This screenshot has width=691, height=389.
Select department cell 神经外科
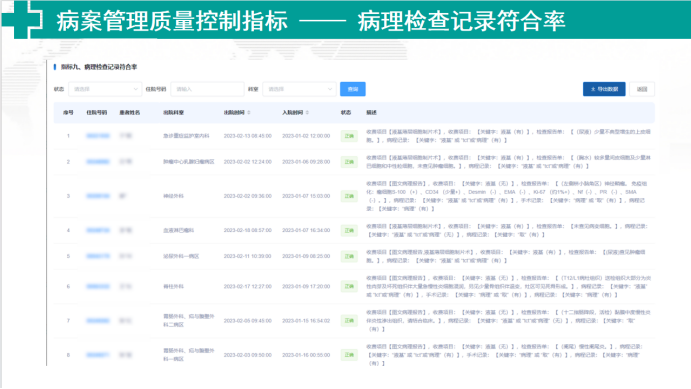coord(173,196)
